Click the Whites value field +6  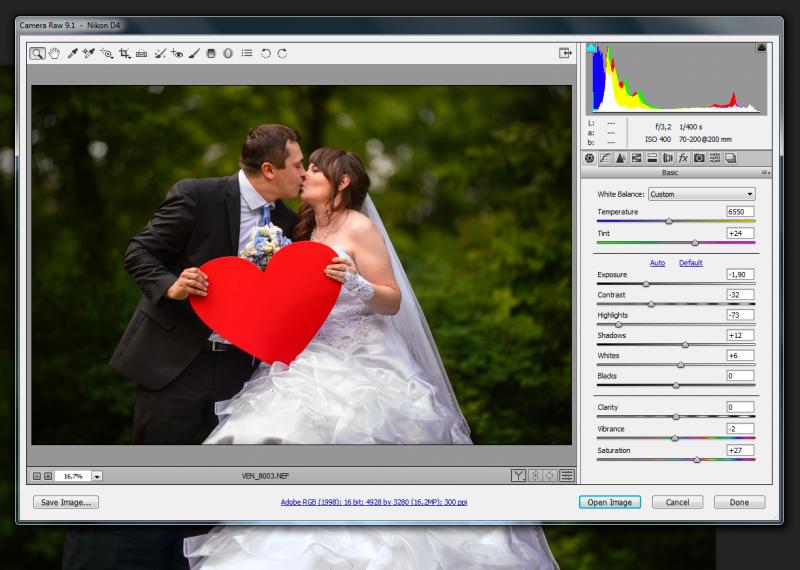(x=740, y=356)
